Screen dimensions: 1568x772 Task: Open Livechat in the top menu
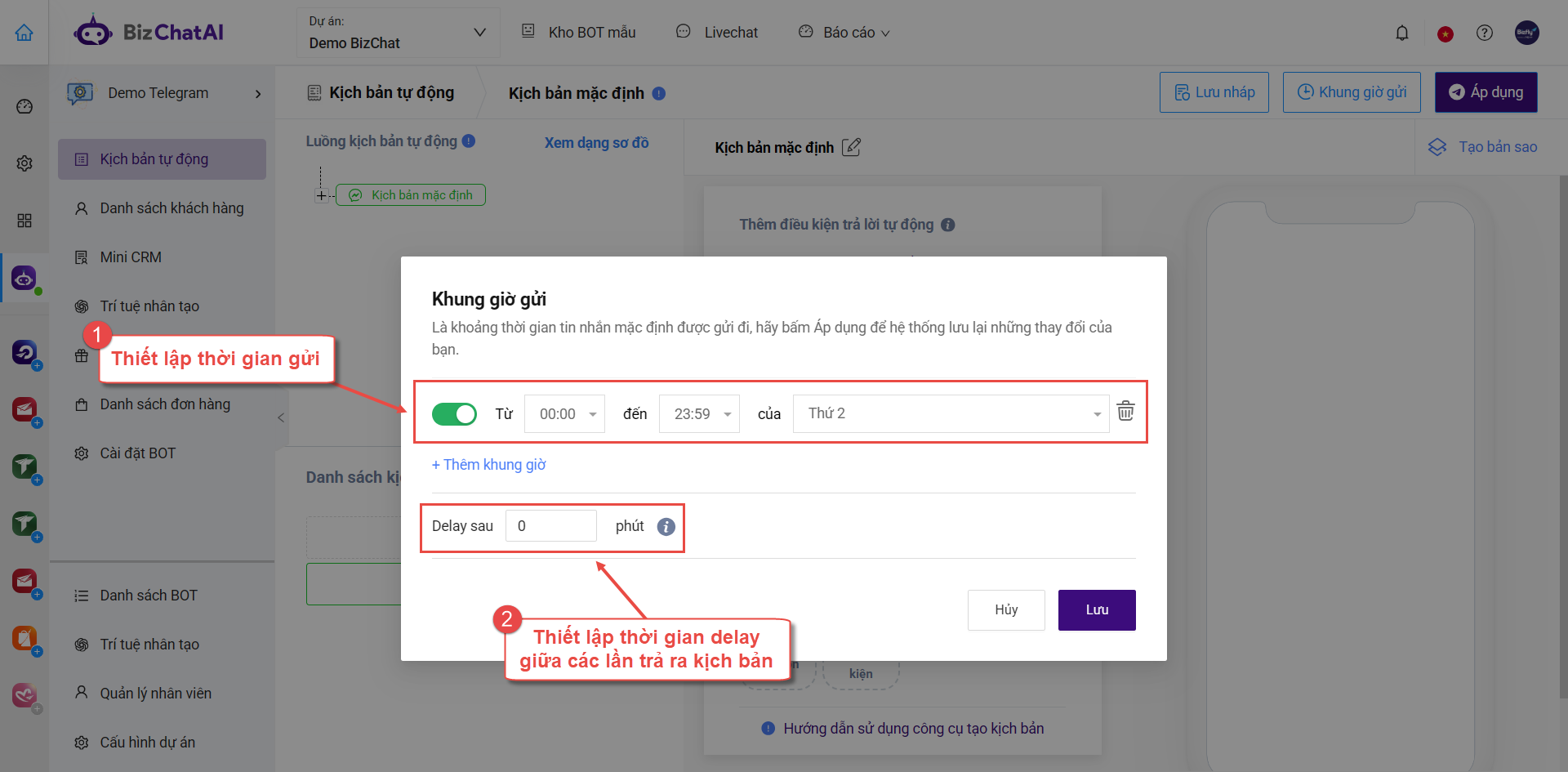[x=717, y=33]
